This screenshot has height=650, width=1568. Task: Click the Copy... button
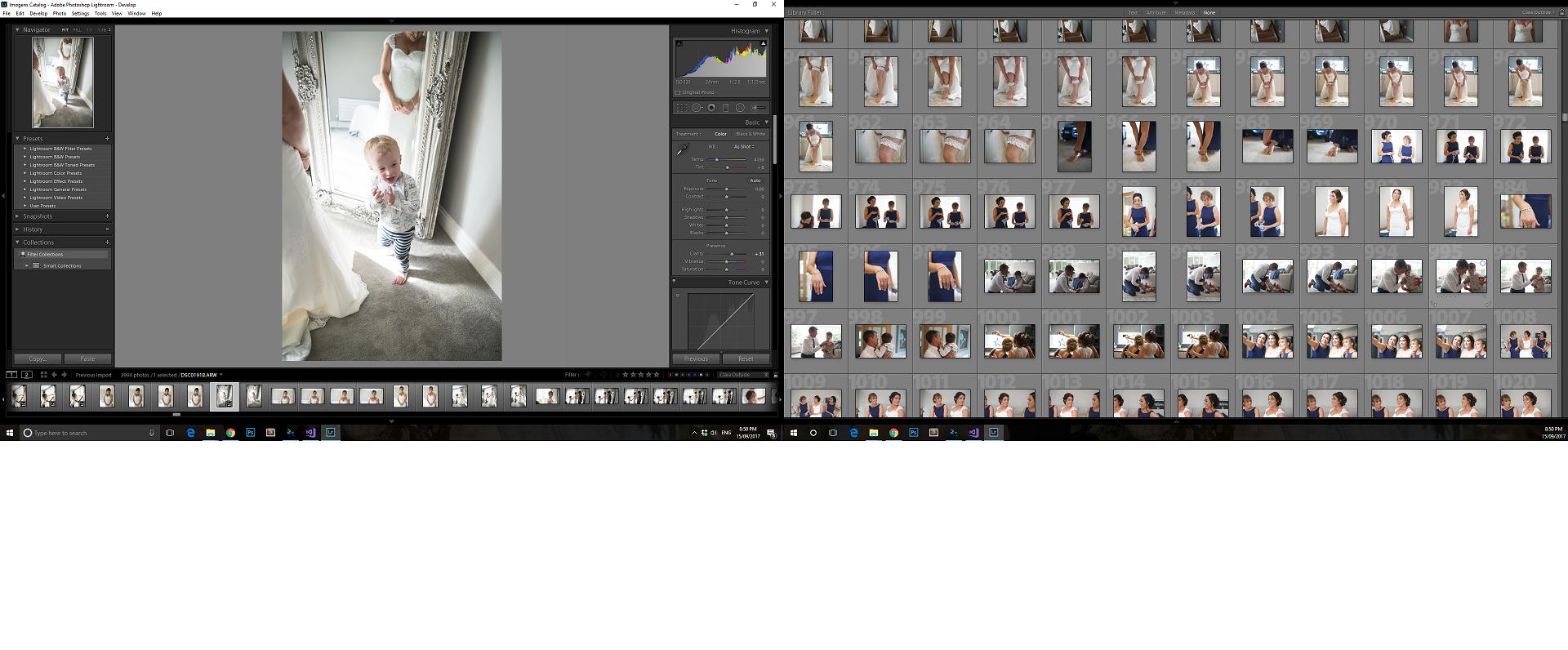38,358
